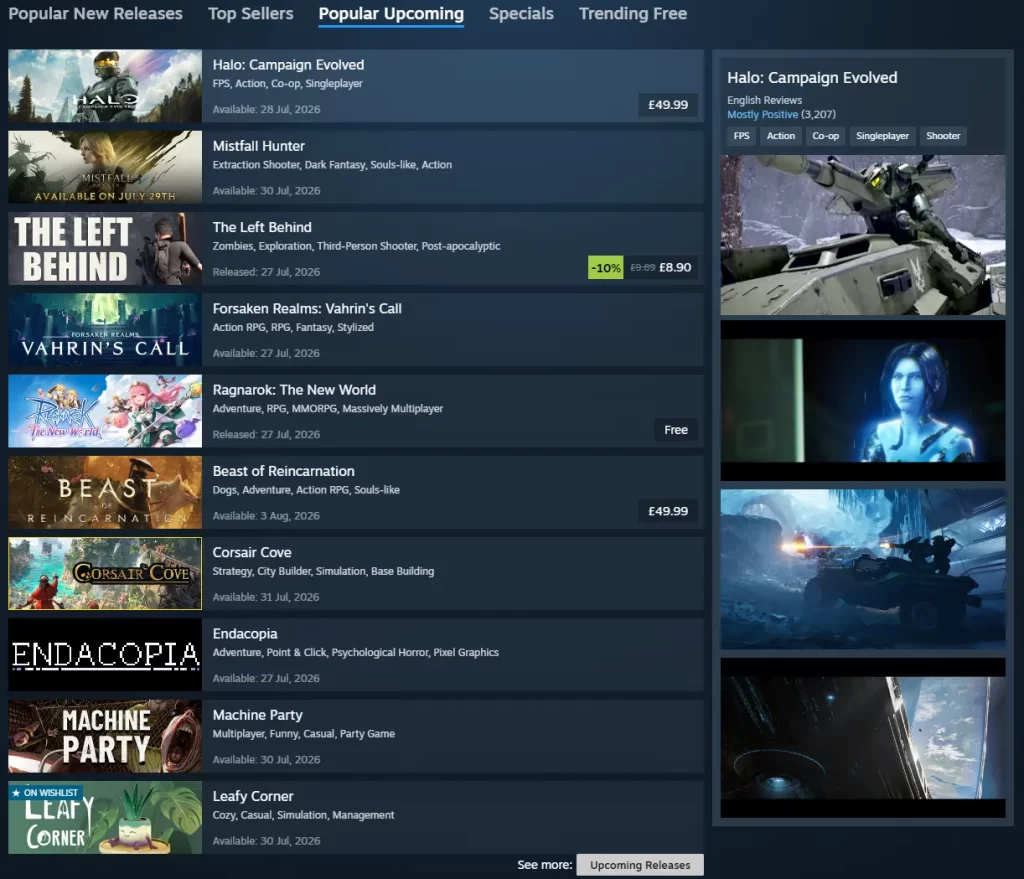Screen dimensions: 1024x879
Task: Open Corsair Cove capsule image
Action: pyautogui.click(x=105, y=573)
